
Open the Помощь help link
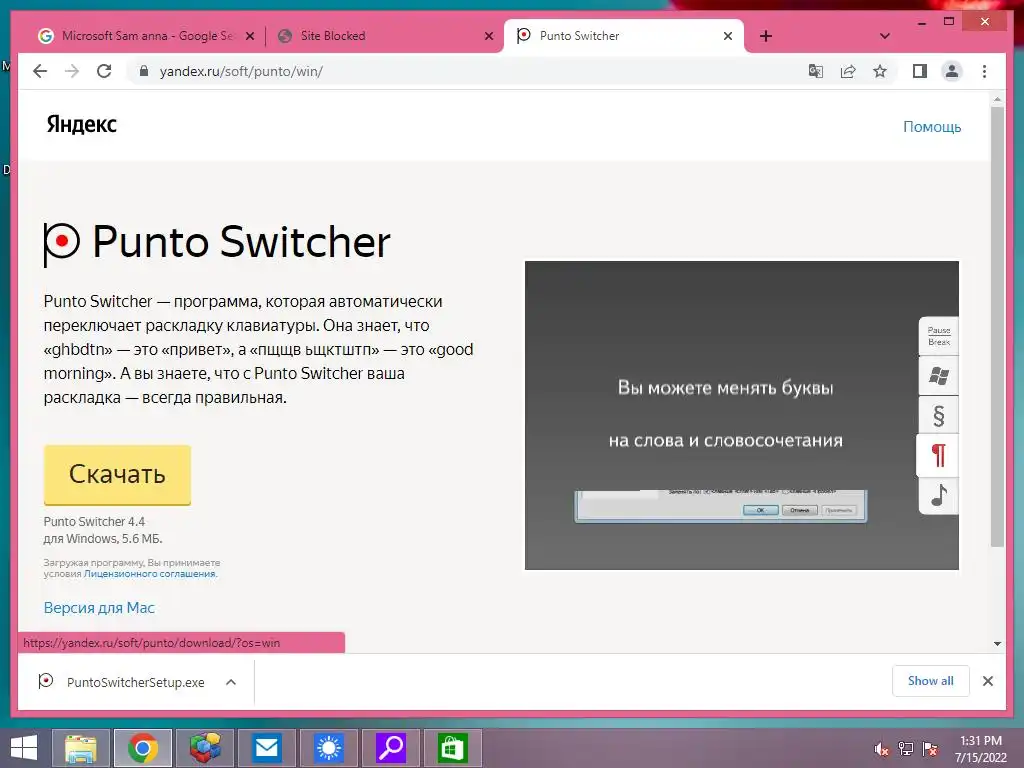pos(932,127)
